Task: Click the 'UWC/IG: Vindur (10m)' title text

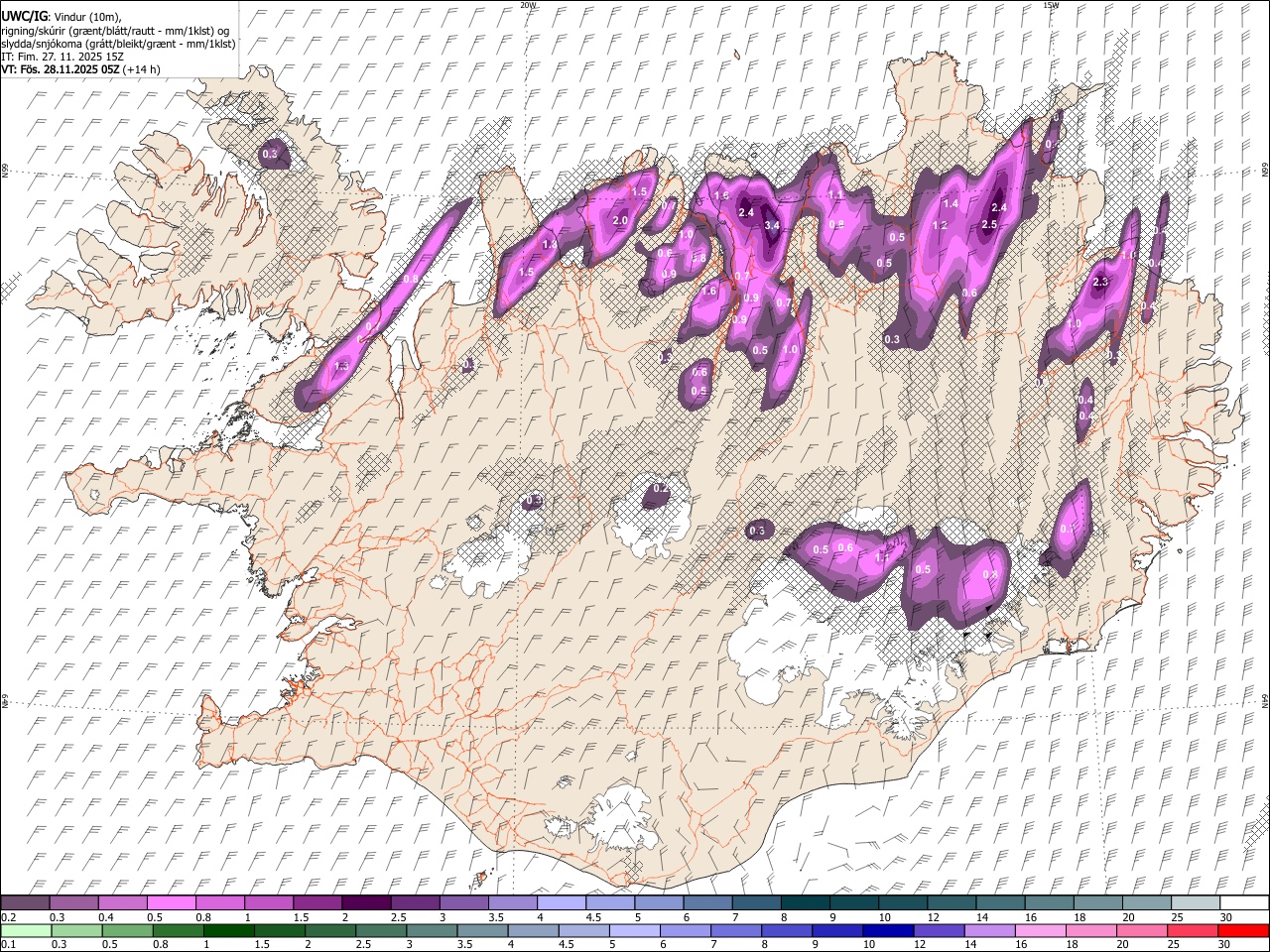Action: tap(62, 17)
